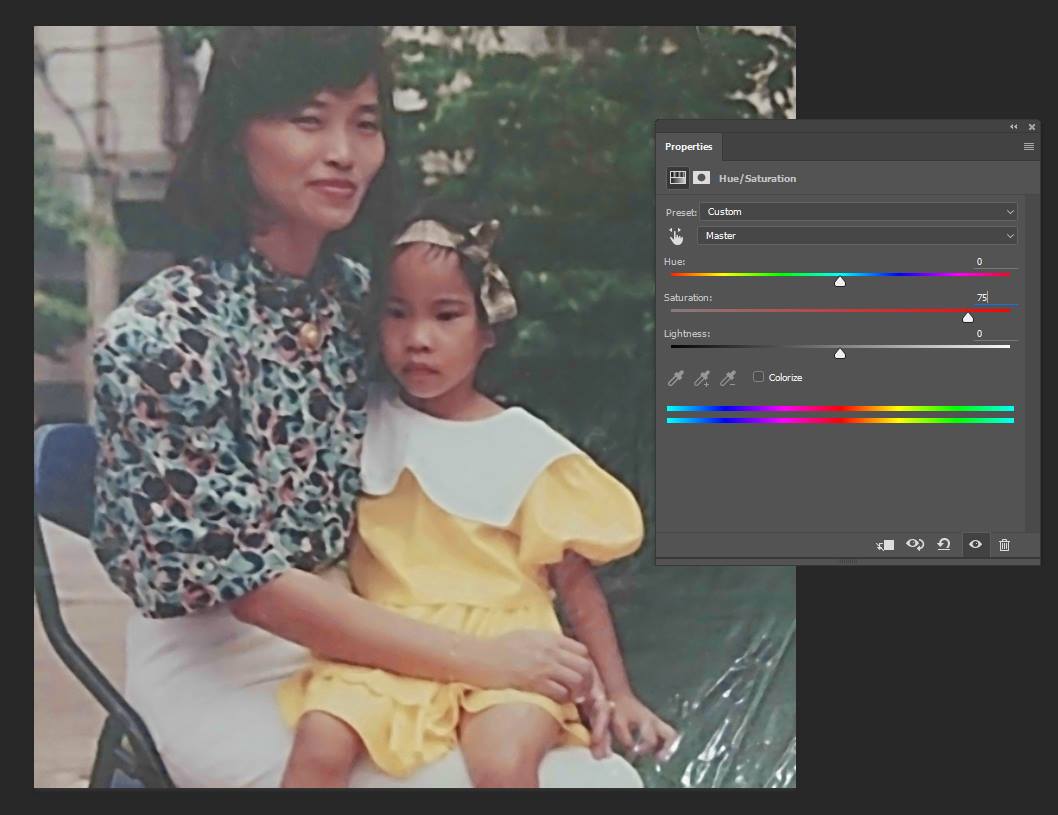Click the view previous state icon
Image resolution: width=1058 pixels, height=815 pixels.
pos(914,545)
